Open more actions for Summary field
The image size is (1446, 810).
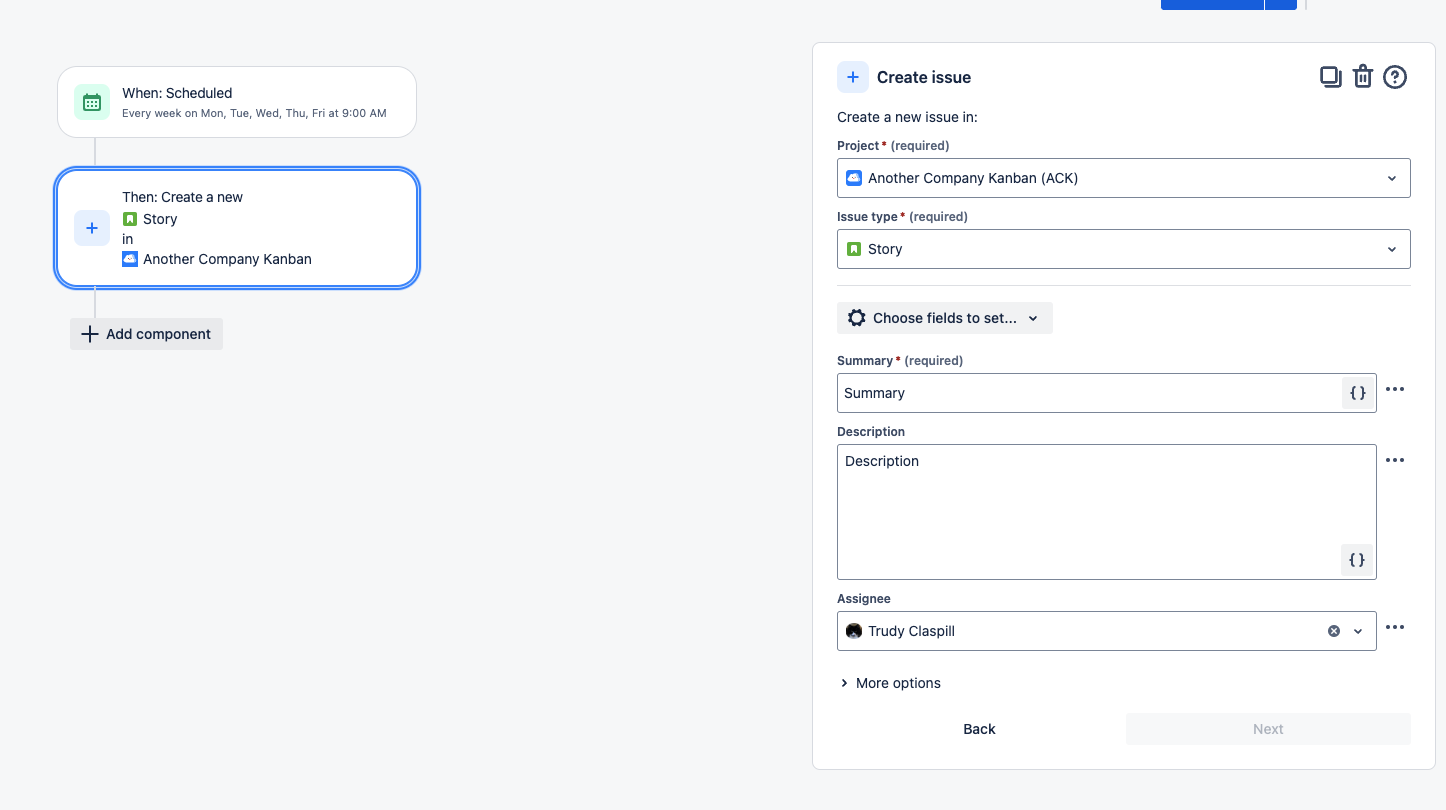pyautogui.click(x=1396, y=389)
